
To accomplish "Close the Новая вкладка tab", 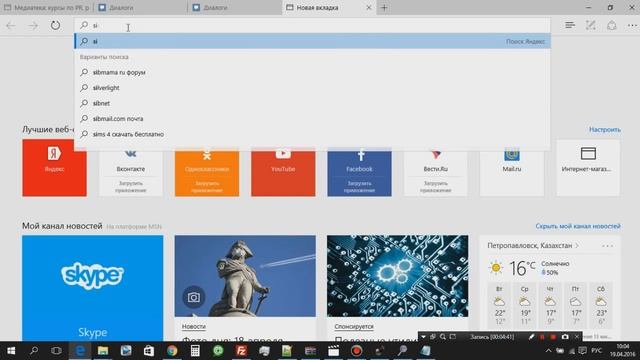I will point(369,7).
